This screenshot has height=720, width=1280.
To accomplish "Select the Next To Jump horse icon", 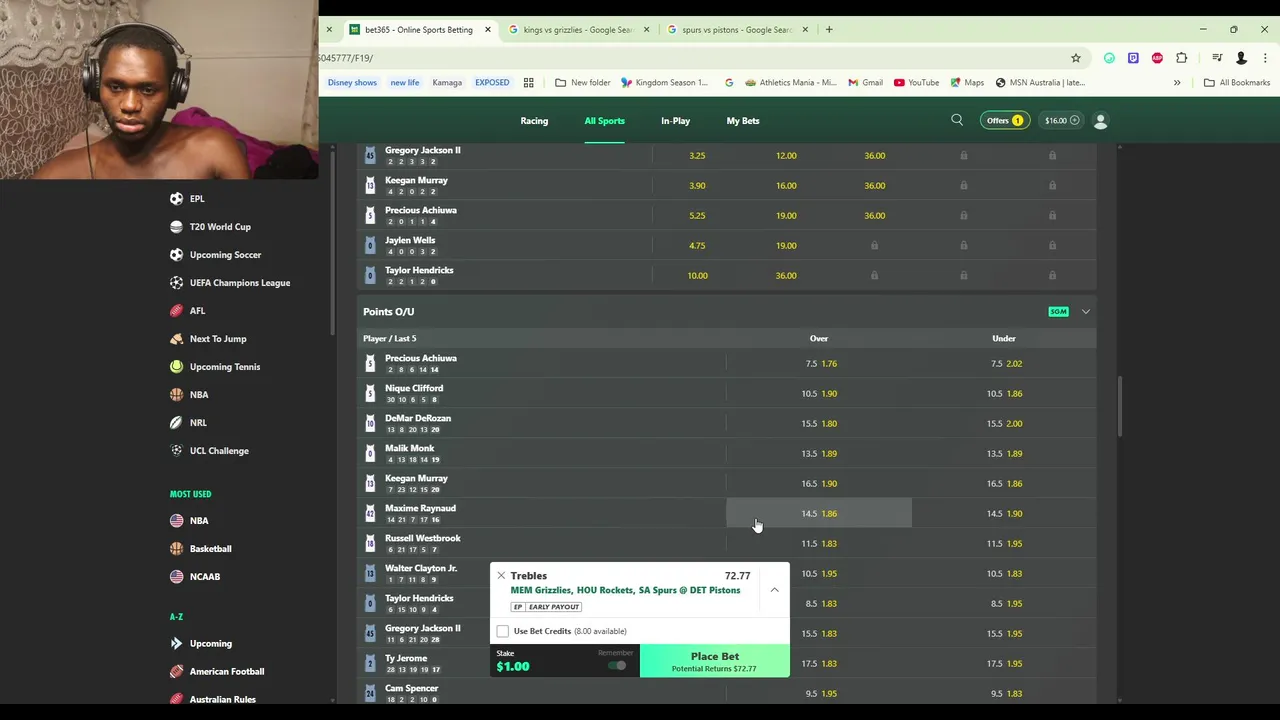I will pos(176,338).
